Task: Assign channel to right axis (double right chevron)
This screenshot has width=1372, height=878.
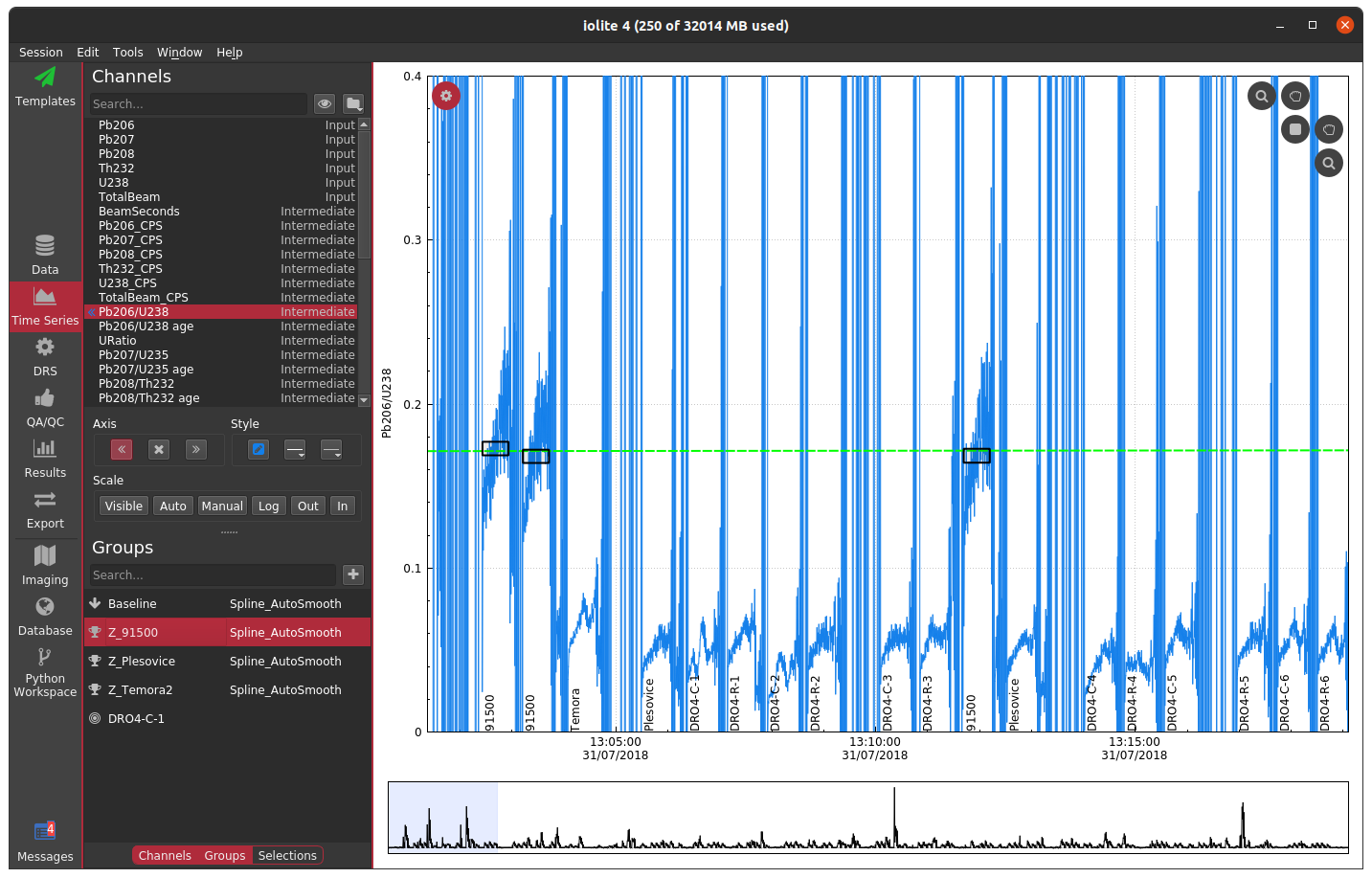Action: [196, 449]
